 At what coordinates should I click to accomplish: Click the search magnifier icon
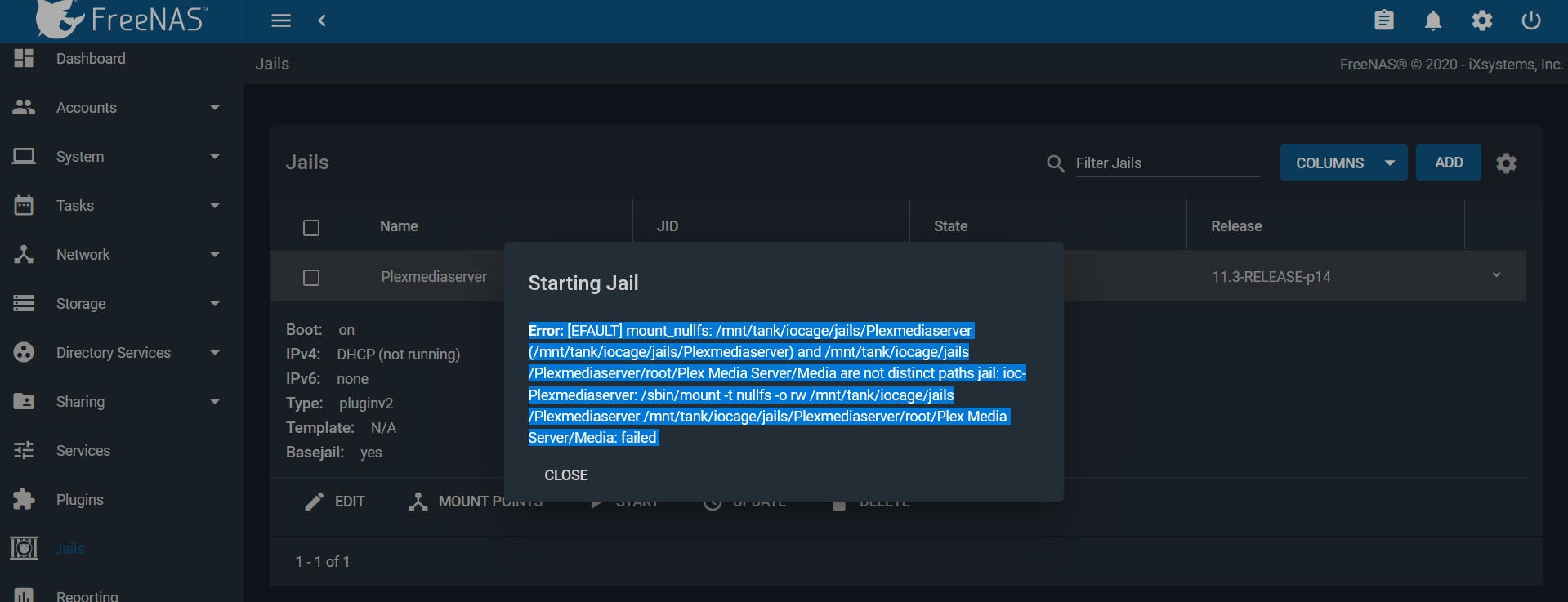(1055, 163)
